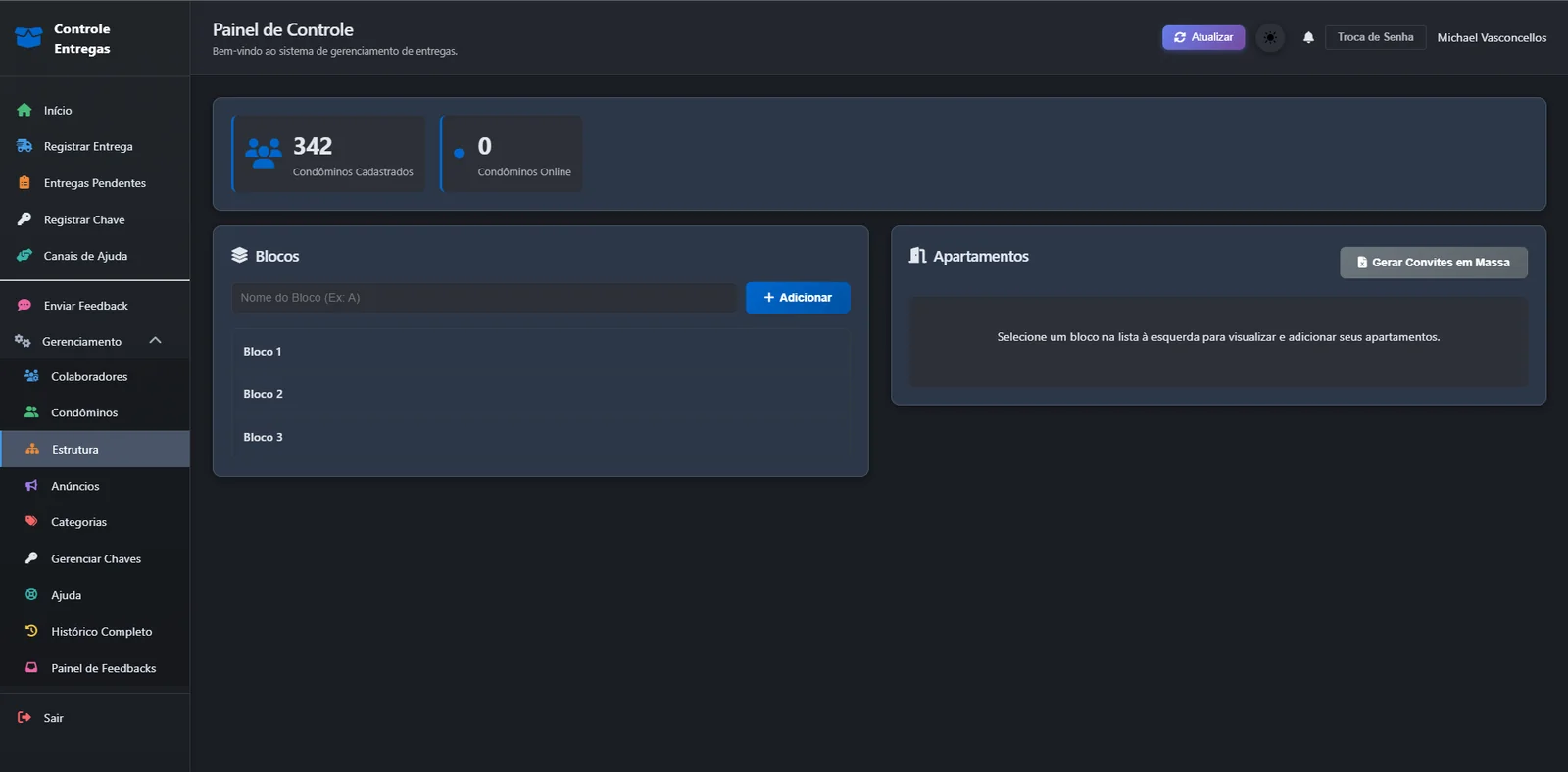Click the Entregas Pendentes clipboard icon

(24, 183)
